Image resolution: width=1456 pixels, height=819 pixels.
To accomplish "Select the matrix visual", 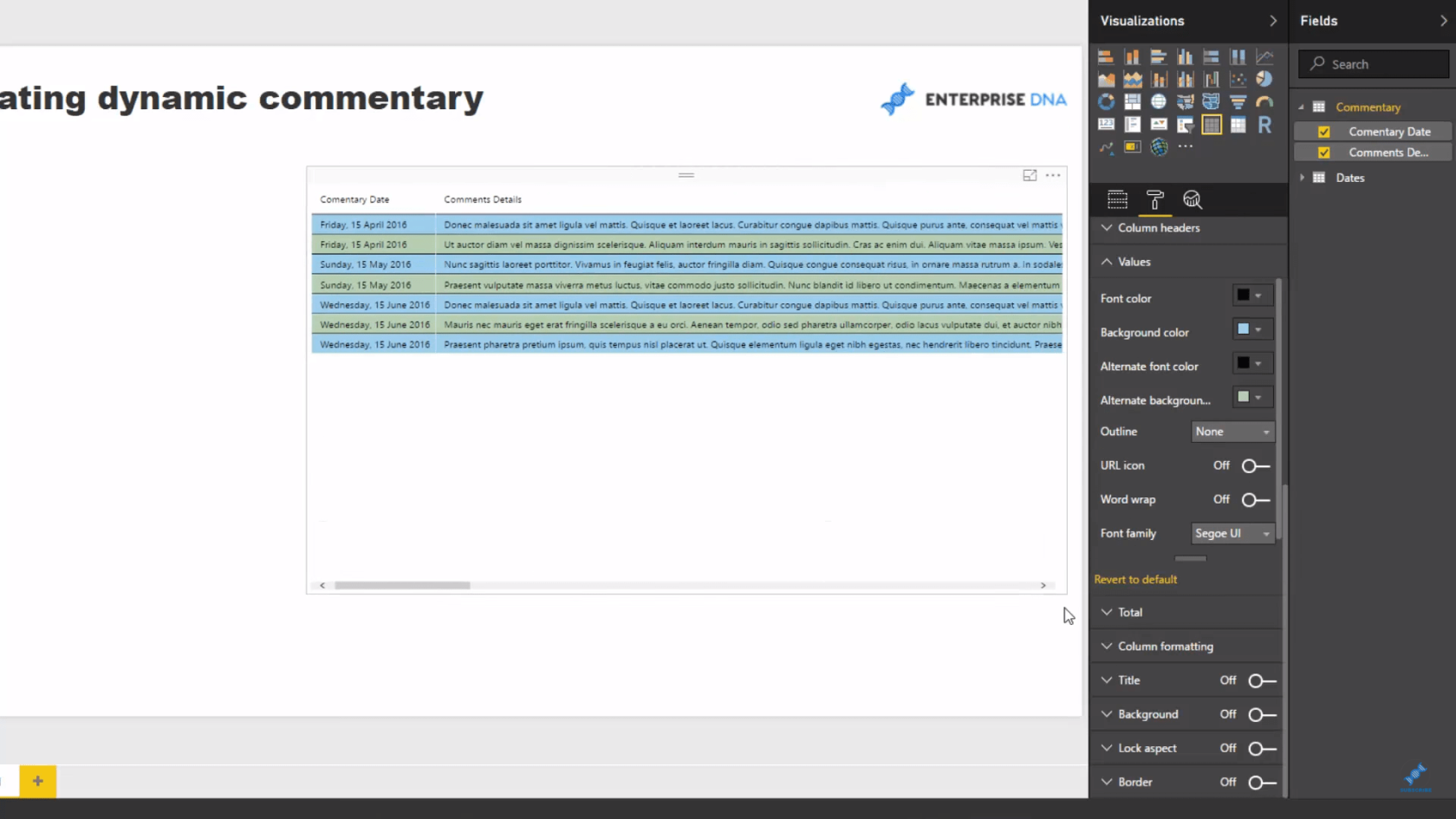I will click(1238, 125).
